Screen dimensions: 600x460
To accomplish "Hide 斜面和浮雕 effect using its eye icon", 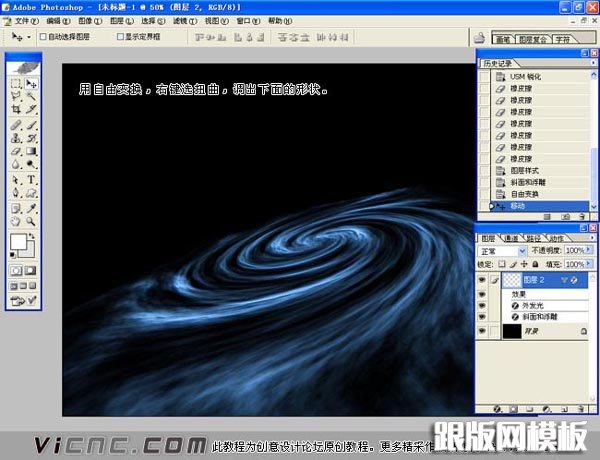I will click(482, 317).
